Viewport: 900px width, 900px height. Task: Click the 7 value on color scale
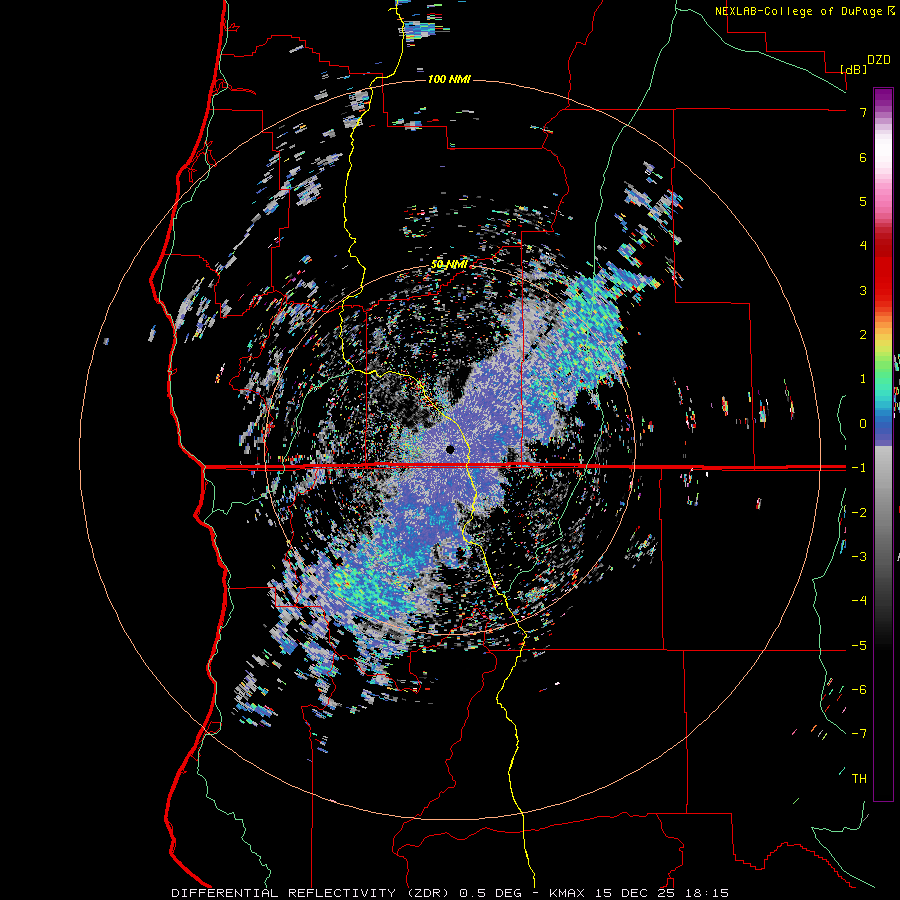863,112
